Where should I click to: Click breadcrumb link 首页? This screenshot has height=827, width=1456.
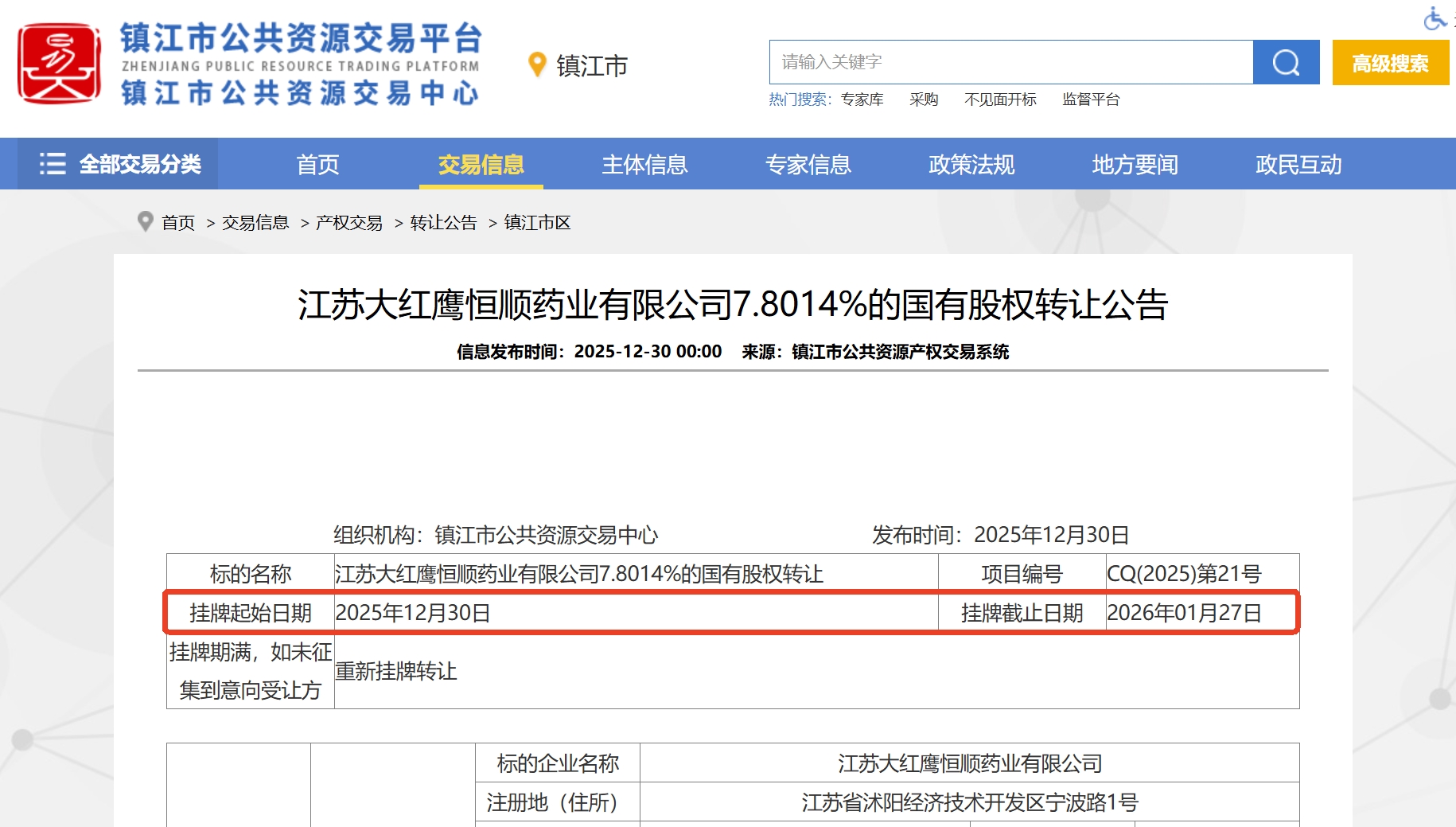[178, 223]
